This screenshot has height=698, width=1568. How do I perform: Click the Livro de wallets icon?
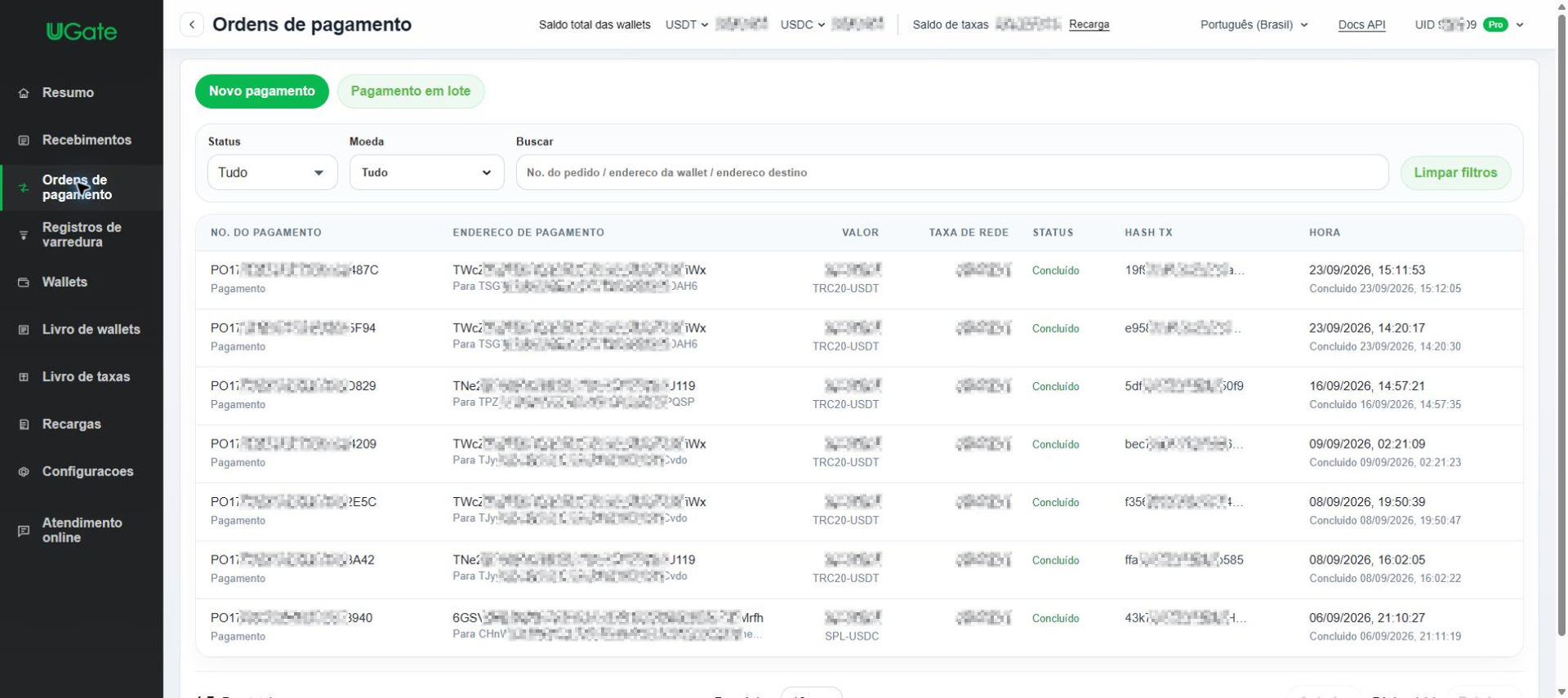[x=24, y=330]
